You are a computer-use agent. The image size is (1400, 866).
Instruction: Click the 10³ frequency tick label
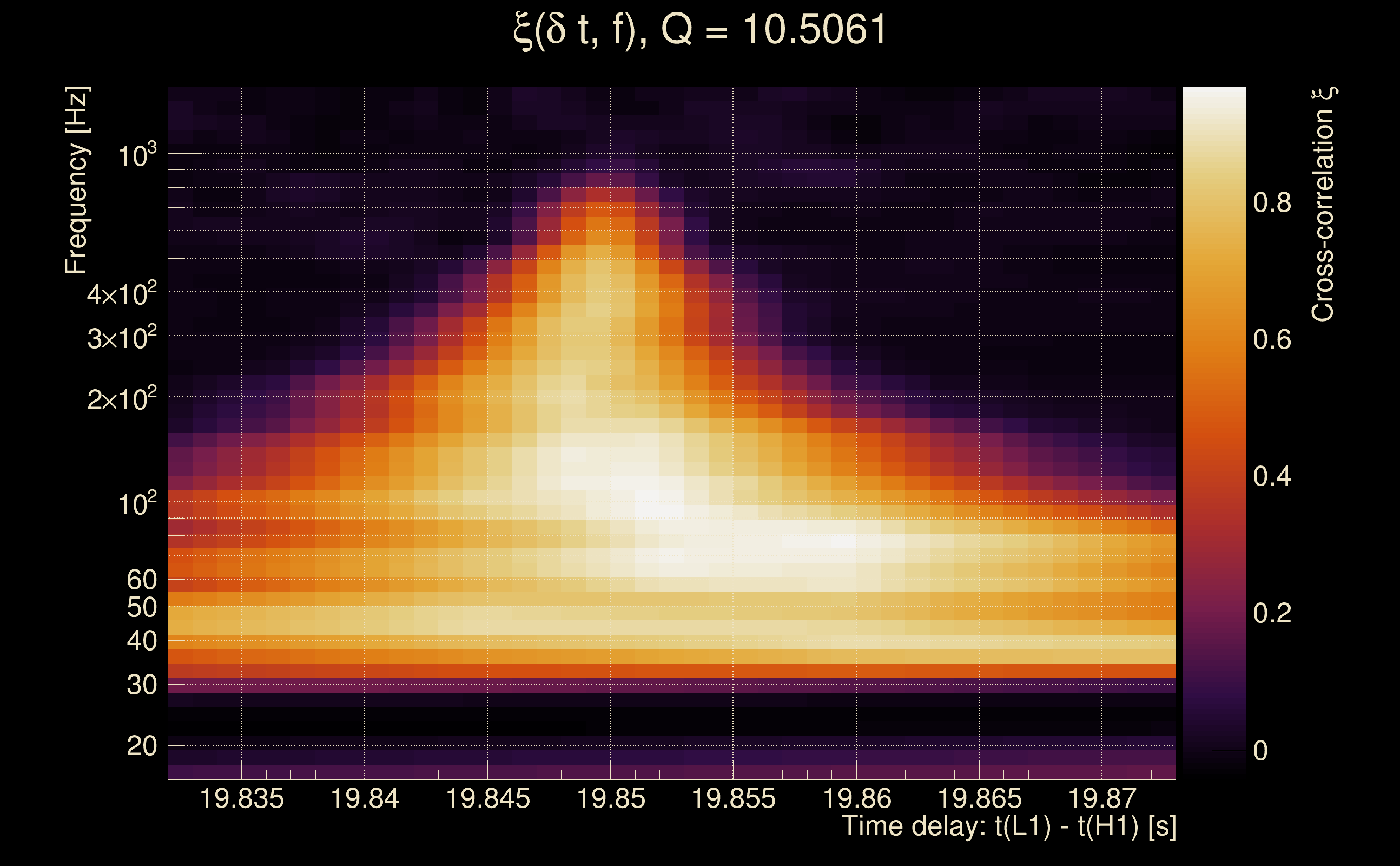(137, 156)
